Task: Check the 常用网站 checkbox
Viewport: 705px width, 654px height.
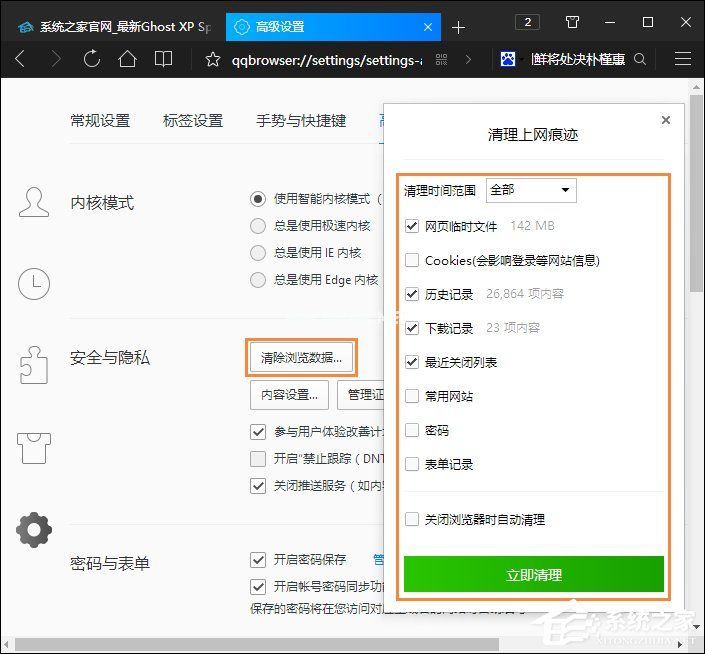Action: 412,396
